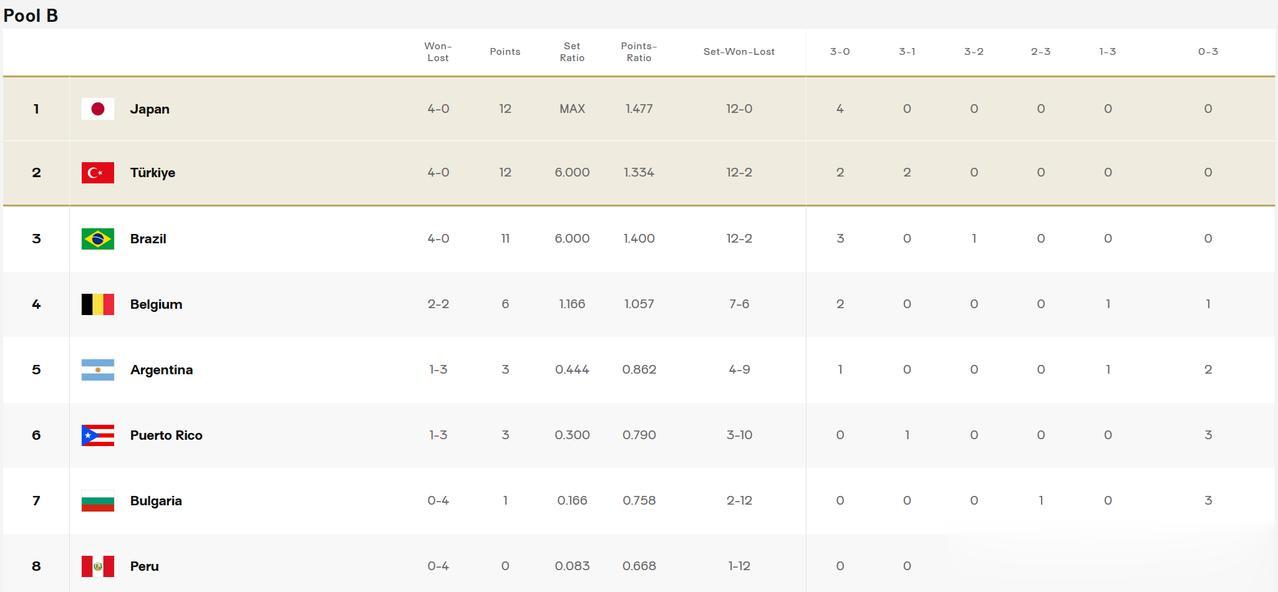Click the Won-Lost column header
The height and width of the screenshot is (592, 1278).
(438, 52)
